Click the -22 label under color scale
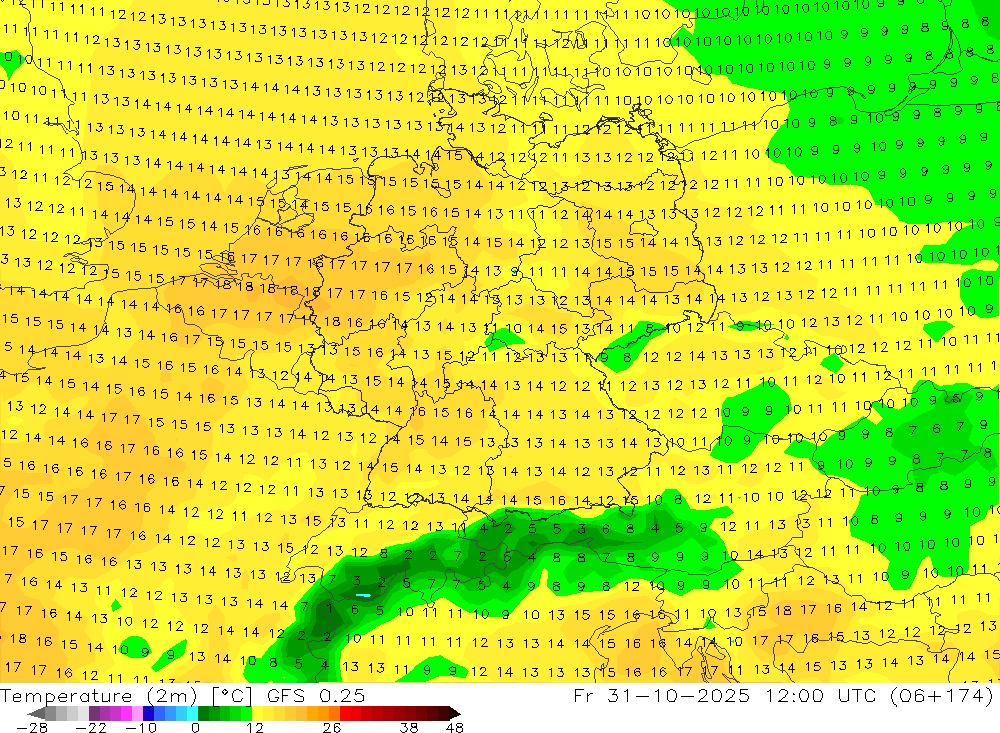Screen dimensions: 1000x733 (x=91, y=728)
